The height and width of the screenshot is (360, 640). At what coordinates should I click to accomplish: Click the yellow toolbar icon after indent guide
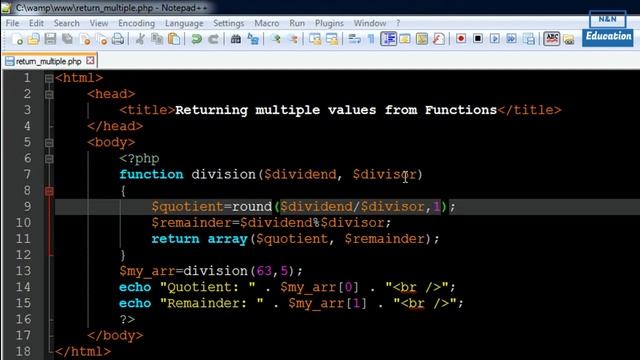(x=404, y=39)
